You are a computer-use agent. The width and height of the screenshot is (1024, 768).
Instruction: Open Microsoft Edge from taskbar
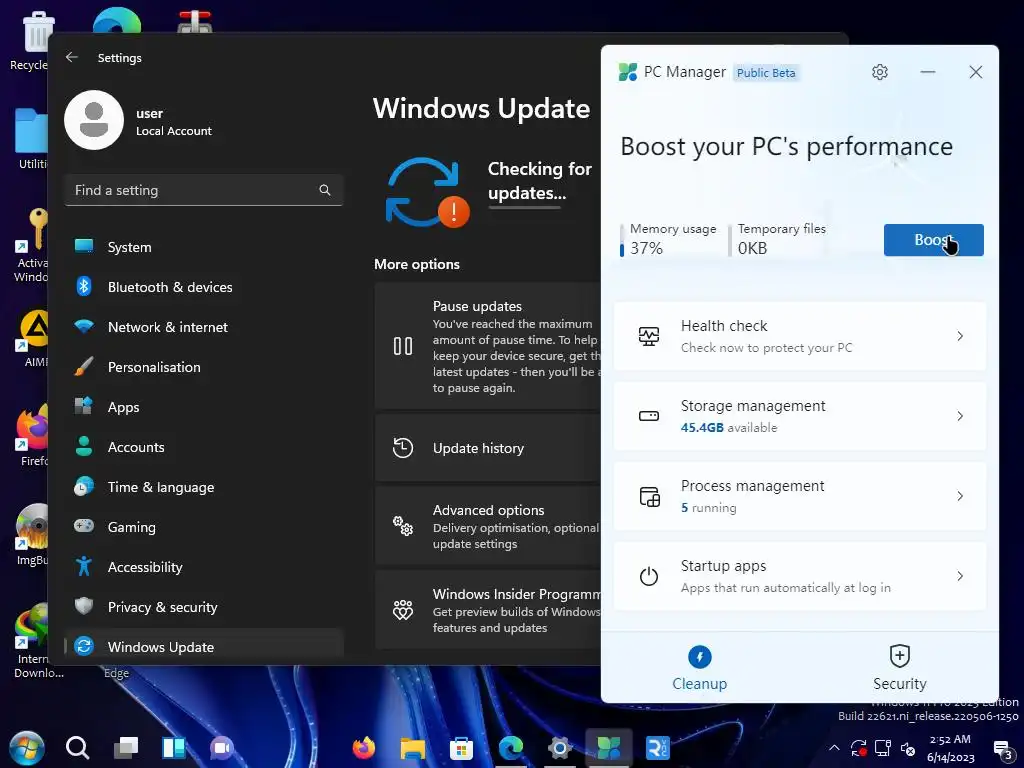pos(511,748)
